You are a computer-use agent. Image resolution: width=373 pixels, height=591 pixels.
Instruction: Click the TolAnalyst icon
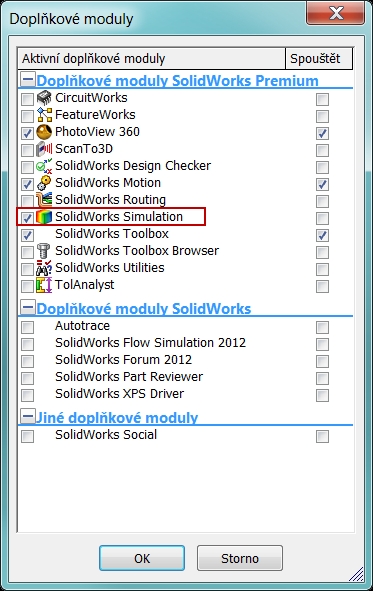coord(44,285)
